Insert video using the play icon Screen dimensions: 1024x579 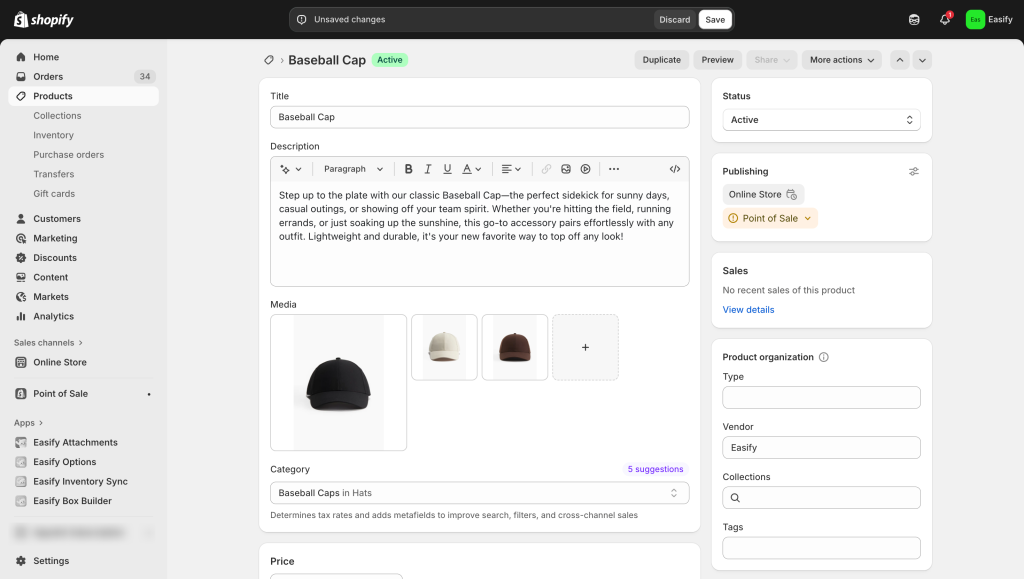pos(586,169)
